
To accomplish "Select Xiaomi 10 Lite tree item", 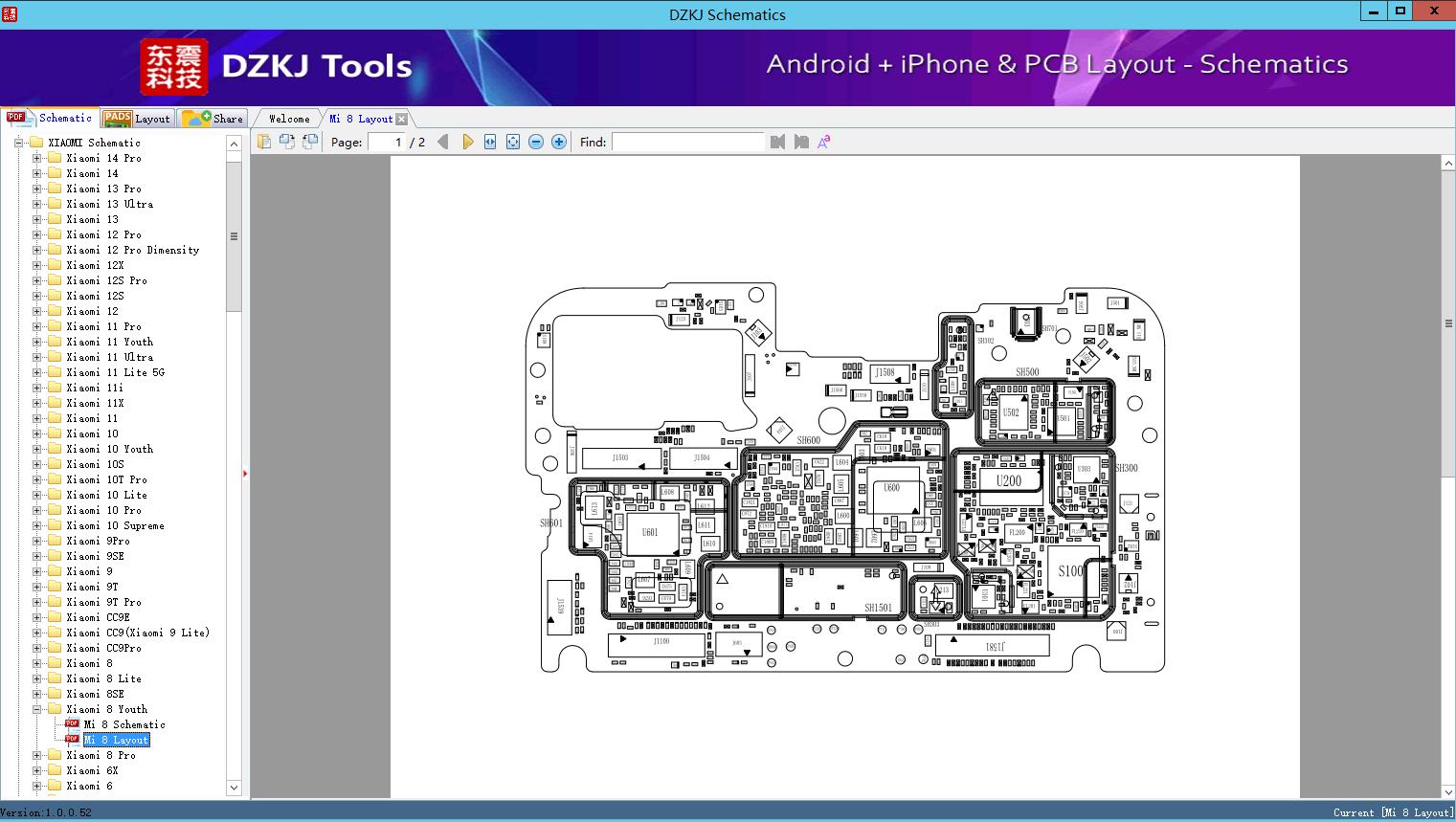I will (x=106, y=495).
